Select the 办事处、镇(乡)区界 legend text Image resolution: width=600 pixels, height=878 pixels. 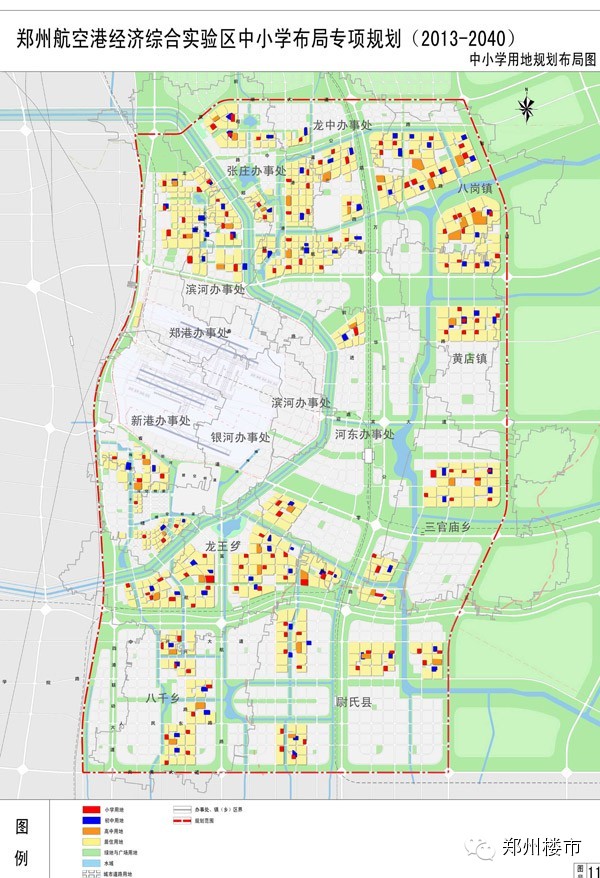[219, 810]
